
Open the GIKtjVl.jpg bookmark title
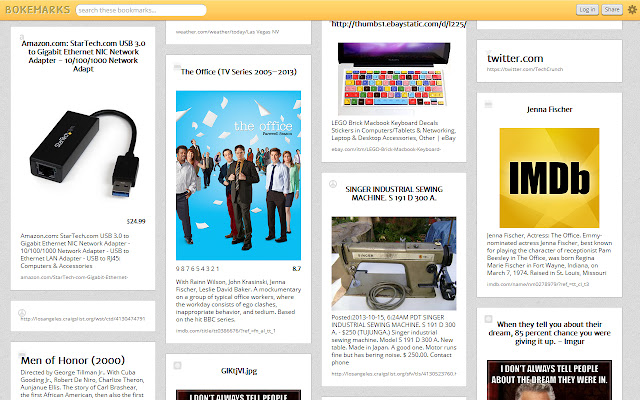click(239, 371)
